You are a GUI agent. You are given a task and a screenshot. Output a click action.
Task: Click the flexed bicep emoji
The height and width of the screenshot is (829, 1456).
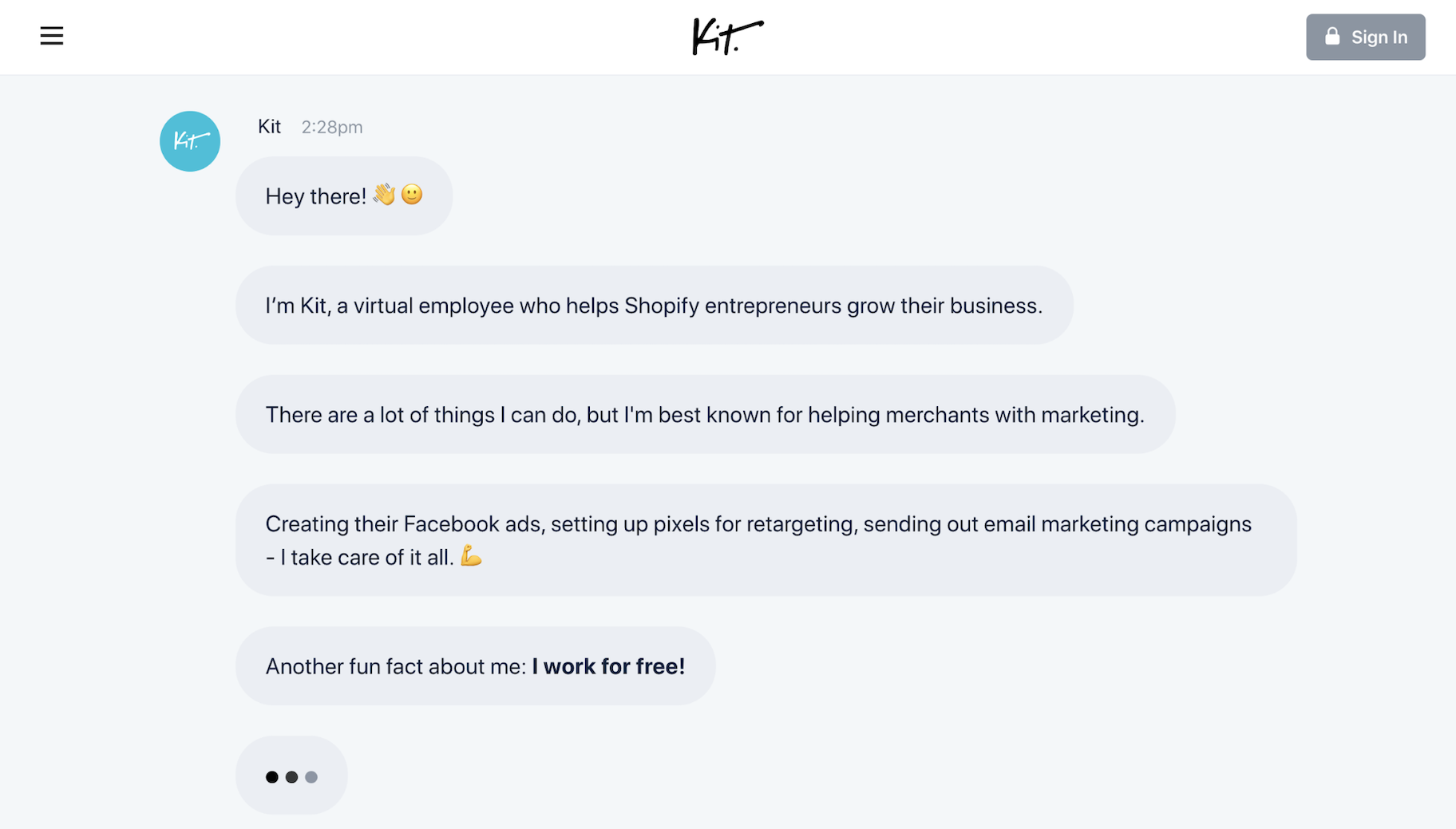click(x=471, y=556)
